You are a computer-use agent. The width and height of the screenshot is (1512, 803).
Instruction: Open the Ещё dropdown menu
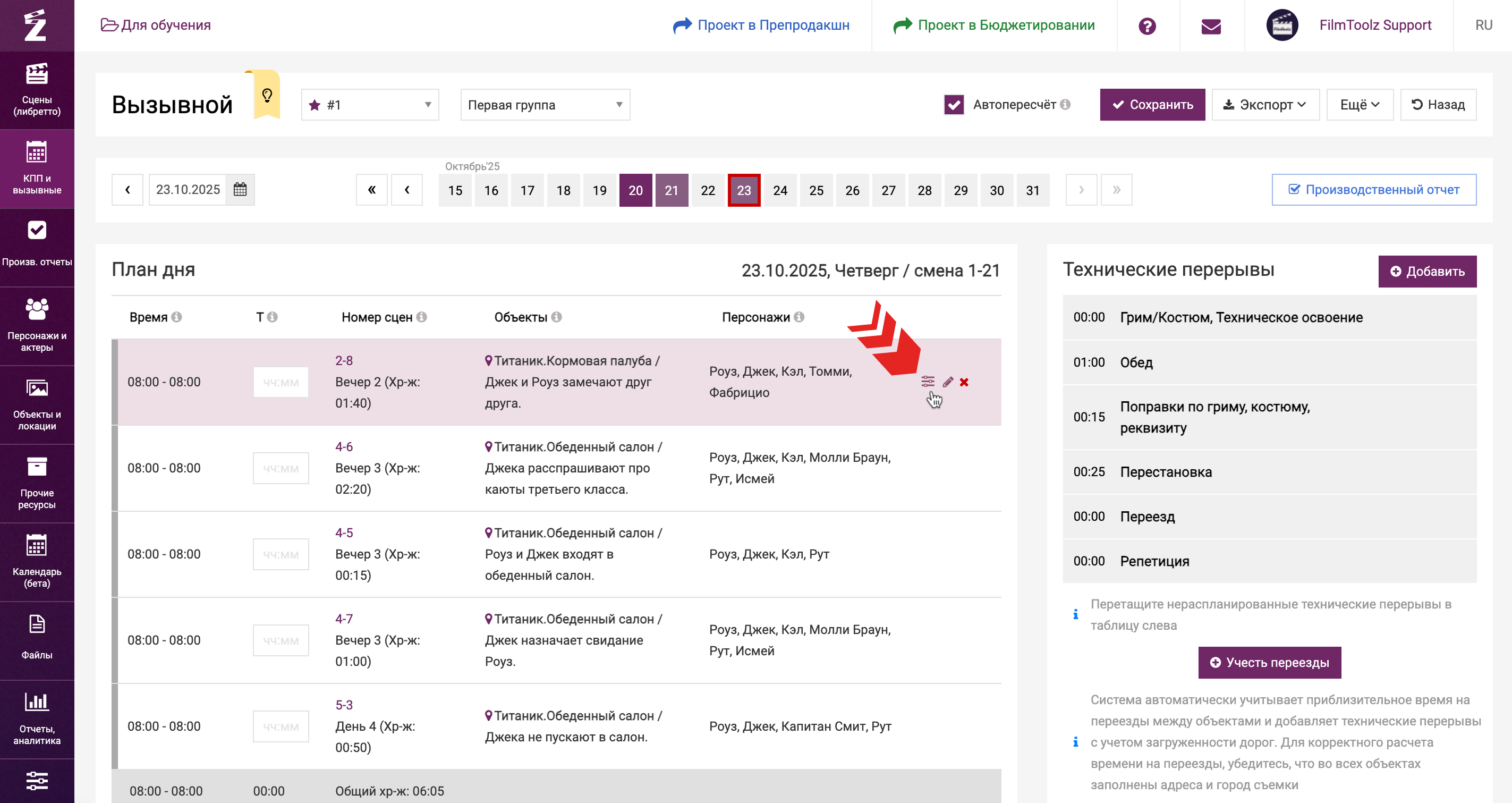click(x=1359, y=105)
